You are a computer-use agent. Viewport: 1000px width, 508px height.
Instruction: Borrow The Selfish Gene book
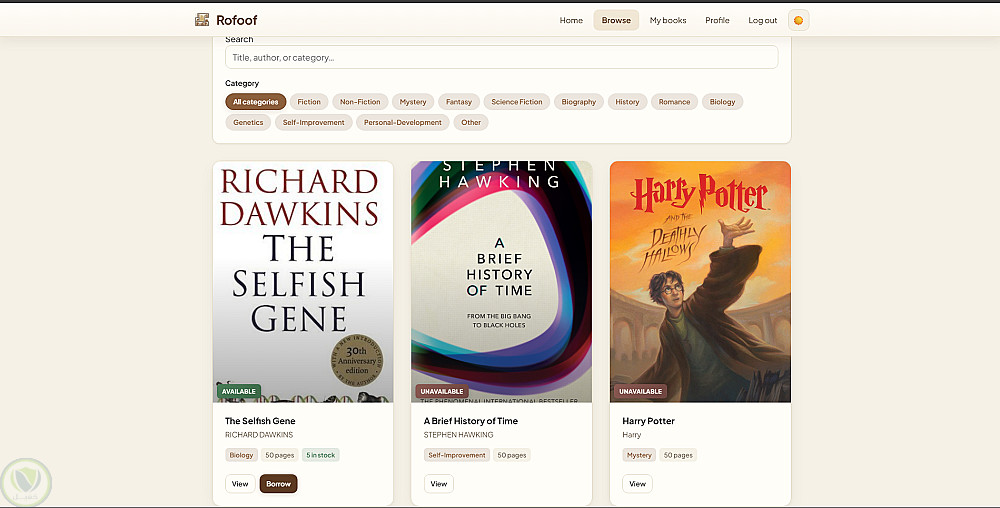click(x=278, y=484)
